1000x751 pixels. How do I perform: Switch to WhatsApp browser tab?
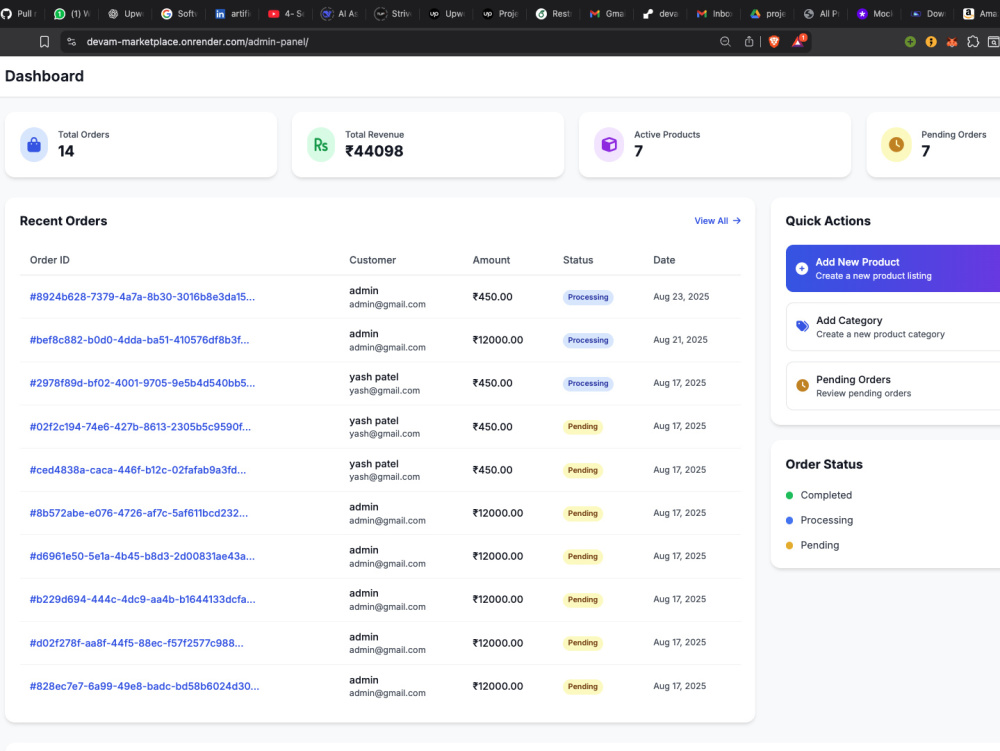click(71, 13)
